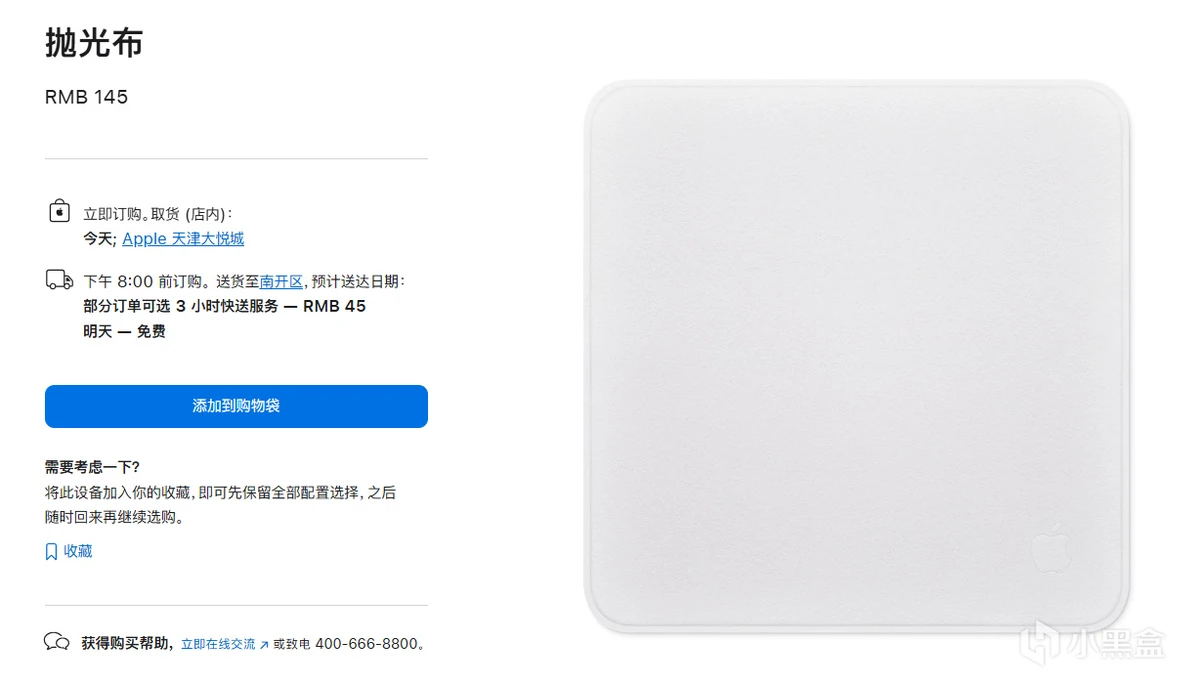Click the bookmark icon beside 收藏
The height and width of the screenshot is (684, 1200).
click(51, 552)
